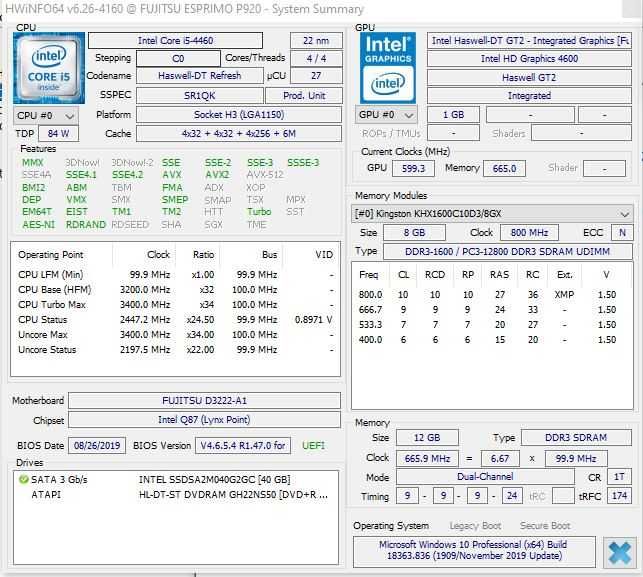The image size is (643, 577).
Task: Click the 800.0 XMP memory timing row
Action: click(492, 294)
